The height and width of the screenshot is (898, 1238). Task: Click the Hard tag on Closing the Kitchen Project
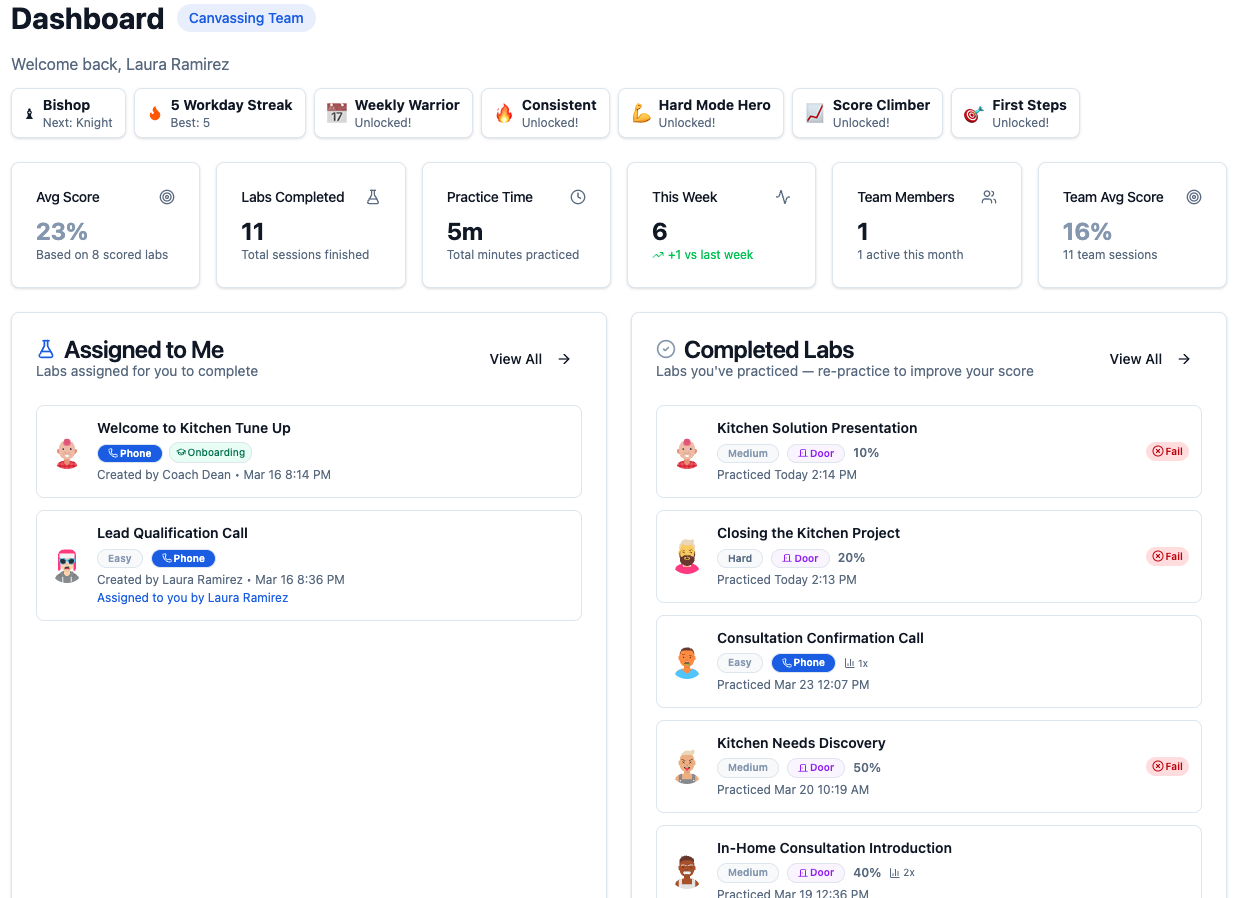(x=740, y=559)
